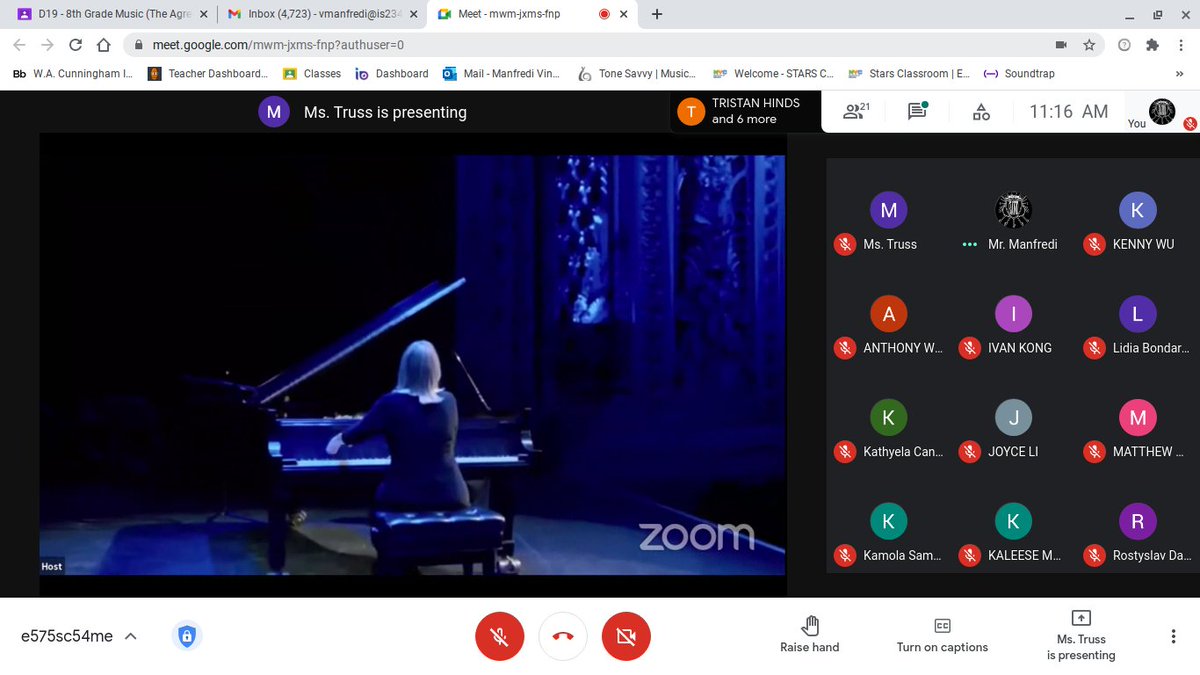Click the address bar URL field

[x=590, y=45]
